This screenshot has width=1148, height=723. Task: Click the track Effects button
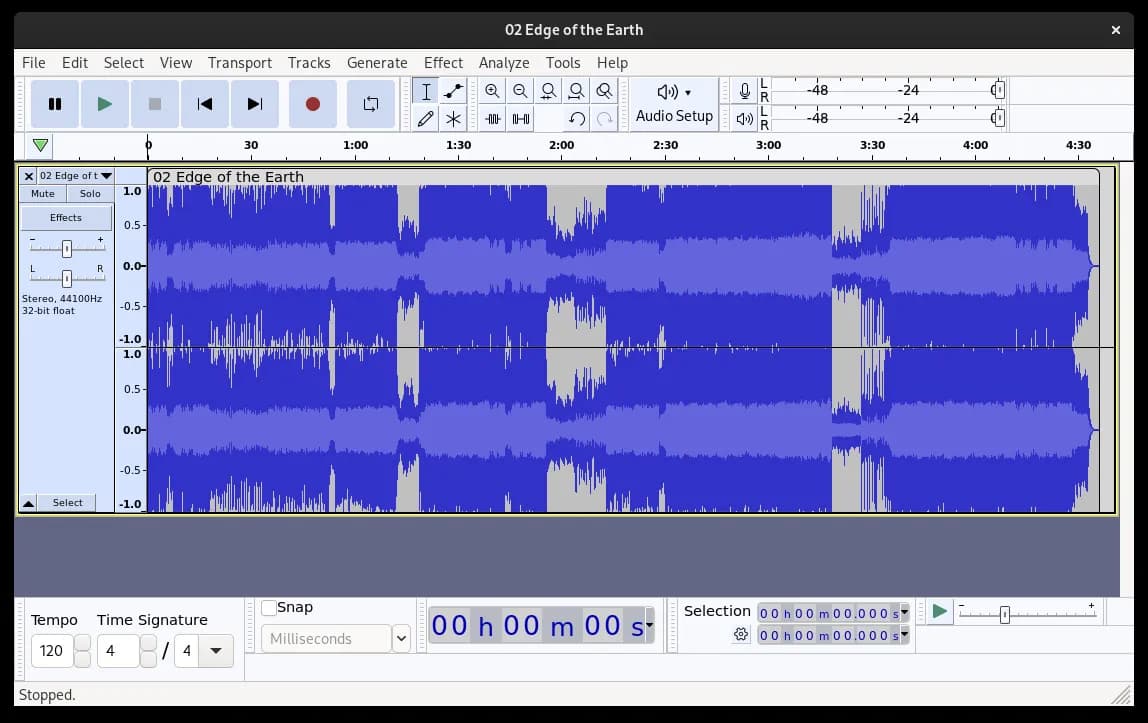pos(66,217)
